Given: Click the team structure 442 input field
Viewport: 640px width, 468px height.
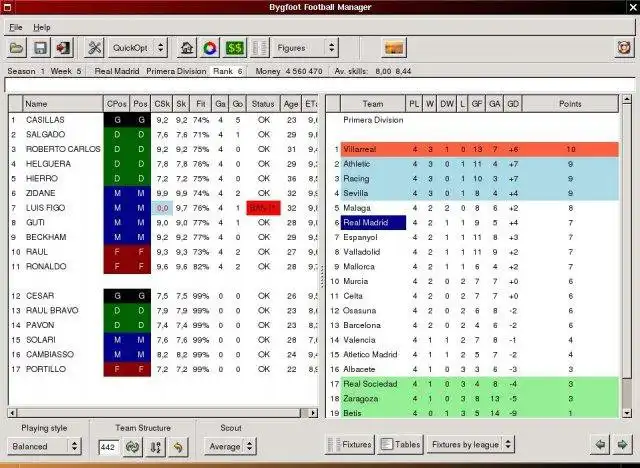Looking at the screenshot, I should pos(108,447).
